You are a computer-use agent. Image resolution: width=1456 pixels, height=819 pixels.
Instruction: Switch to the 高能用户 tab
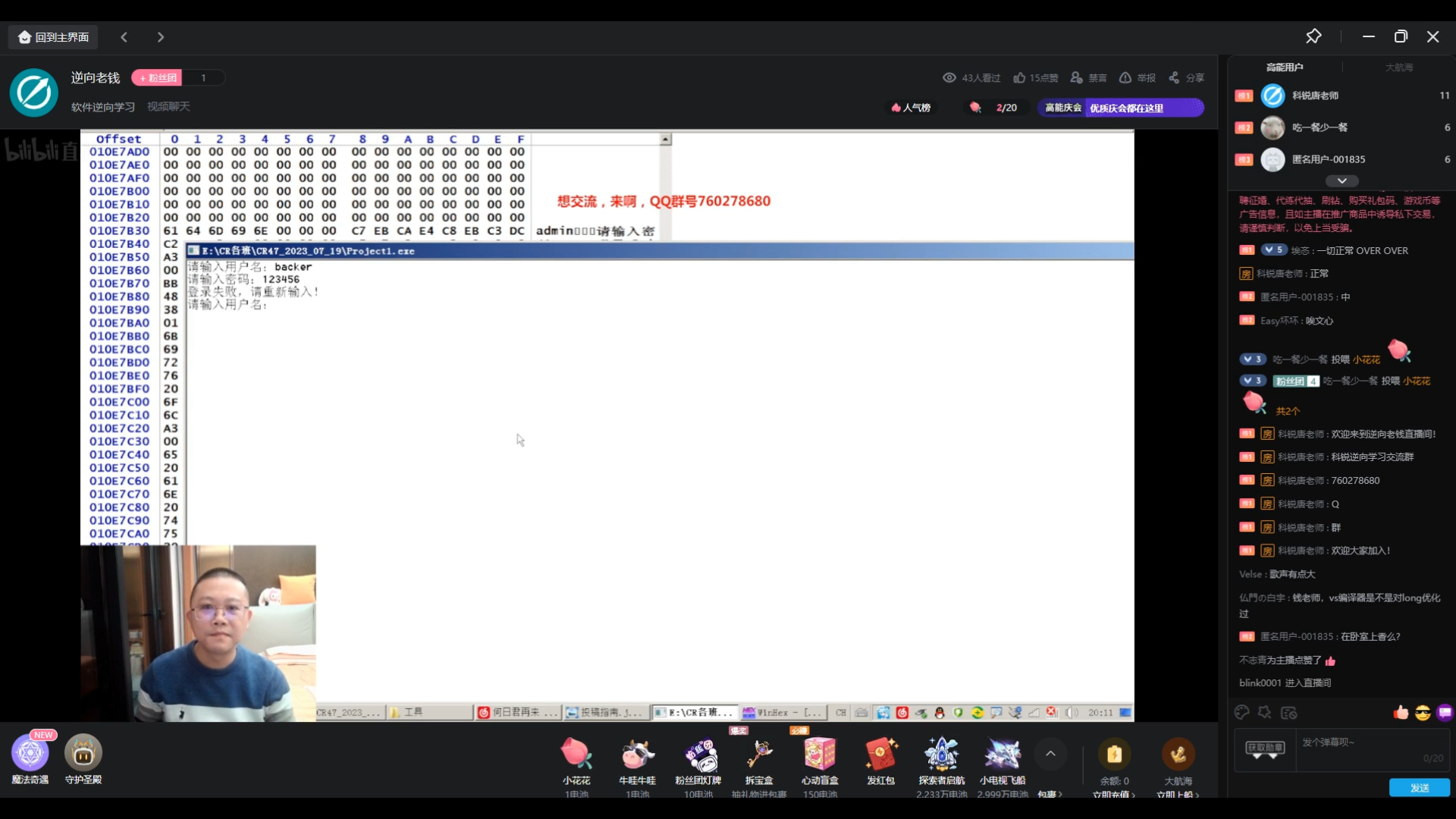pyautogui.click(x=1285, y=67)
